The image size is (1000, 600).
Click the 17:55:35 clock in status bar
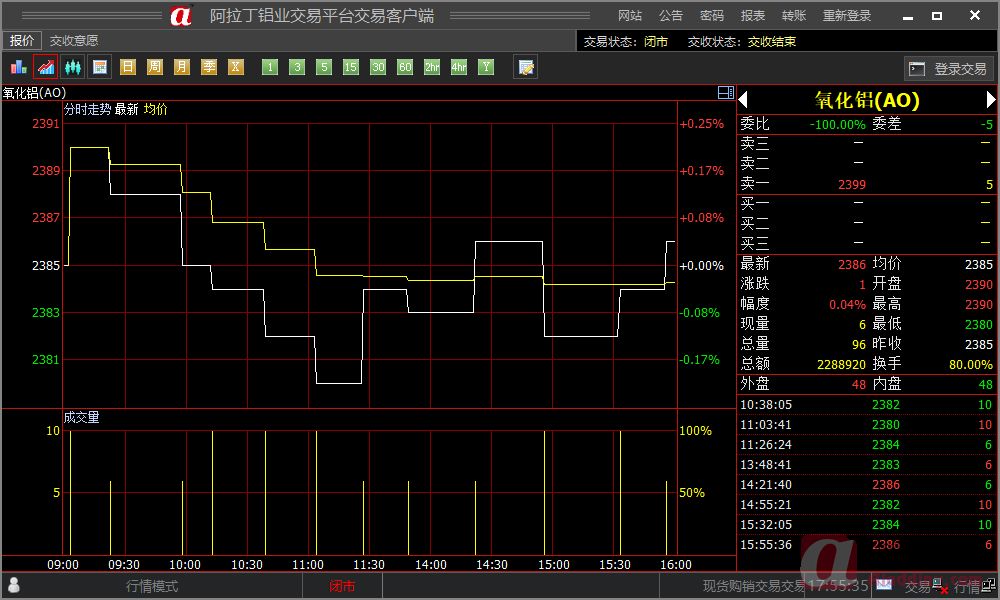tap(838, 585)
